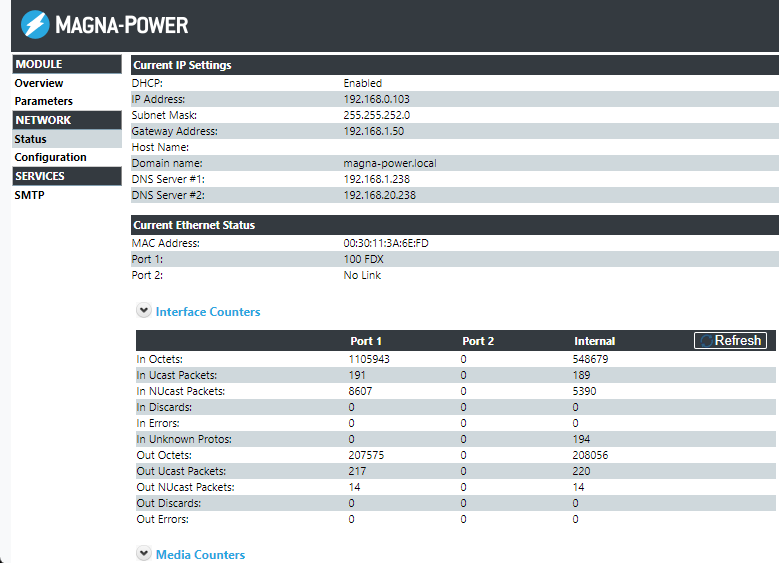
Task: Select In Ucast Packets Internal value 189
Action: pyautogui.click(x=581, y=375)
